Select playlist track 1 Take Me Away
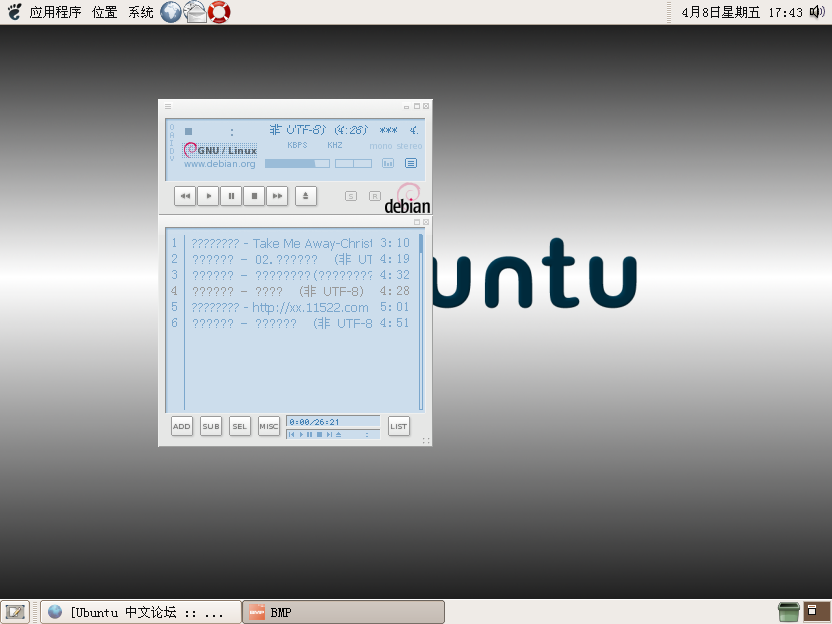 click(x=290, y=243)
